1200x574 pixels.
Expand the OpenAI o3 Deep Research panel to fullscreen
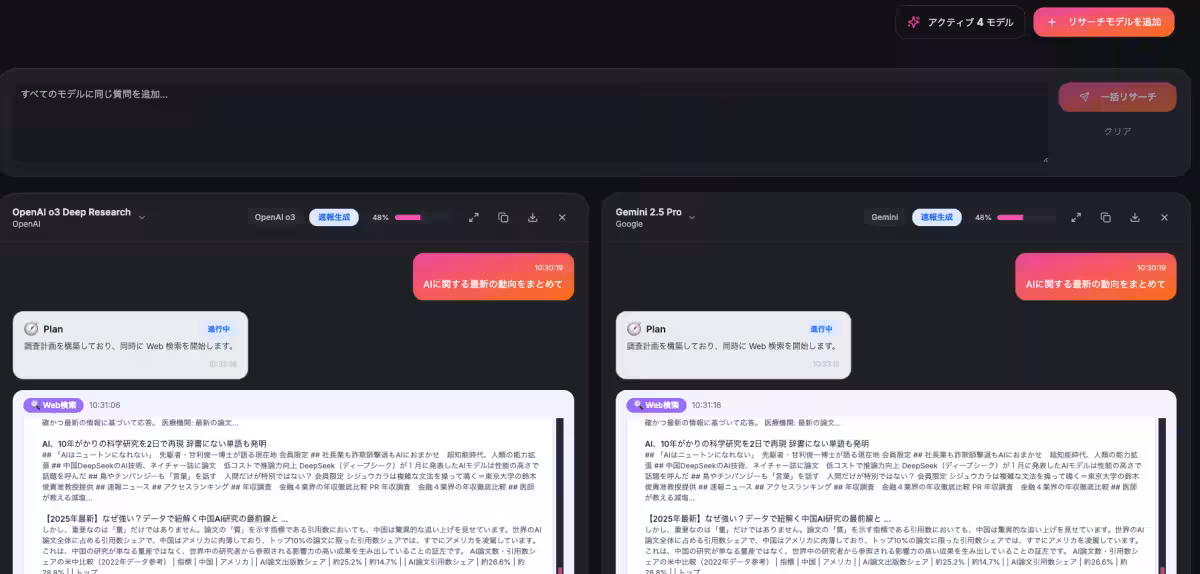pyautogui.click(x=474, y=217)
